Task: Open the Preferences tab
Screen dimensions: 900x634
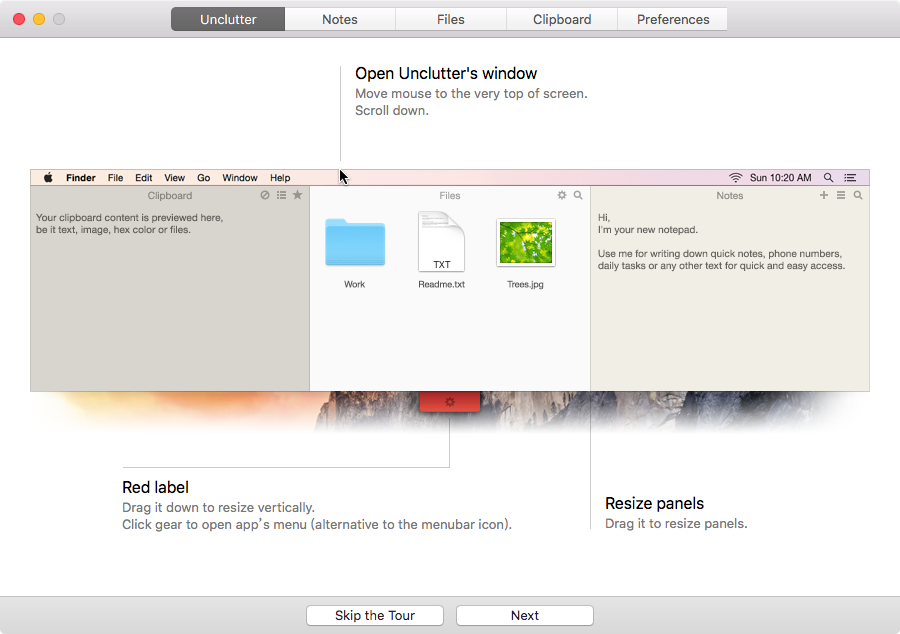Action: click(x=673, y=20)
